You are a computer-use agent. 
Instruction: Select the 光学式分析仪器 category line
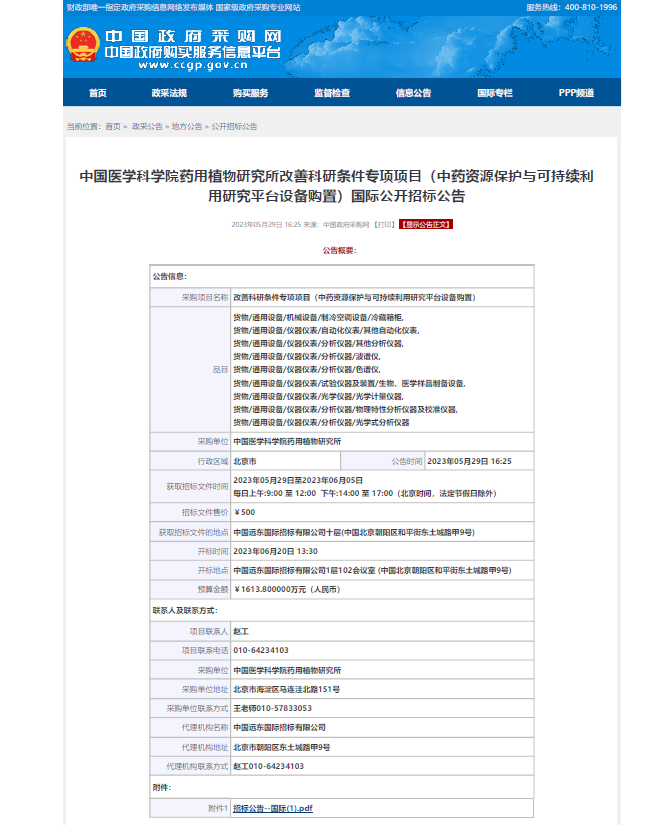click(x=322, y=422)
